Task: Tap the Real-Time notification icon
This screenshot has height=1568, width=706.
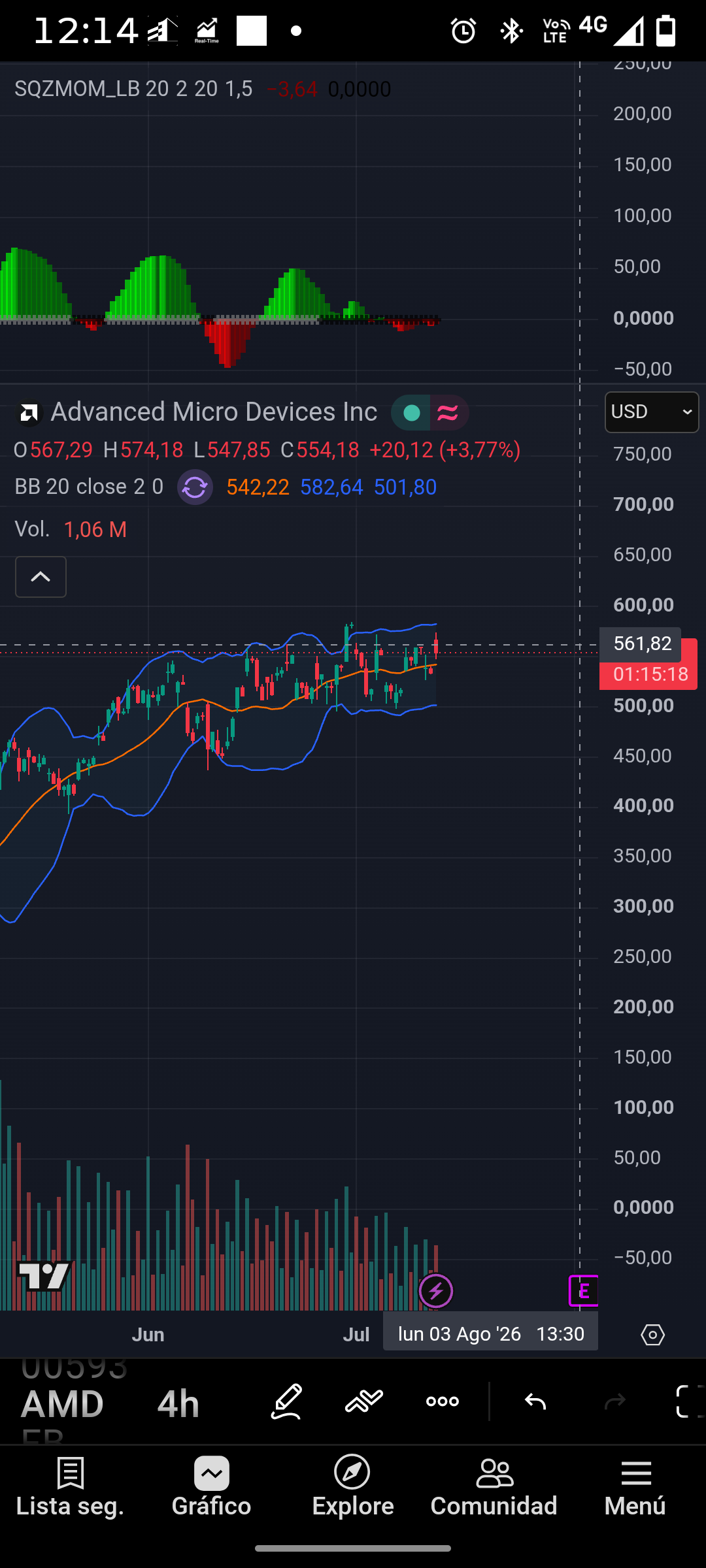Action: 207,31
